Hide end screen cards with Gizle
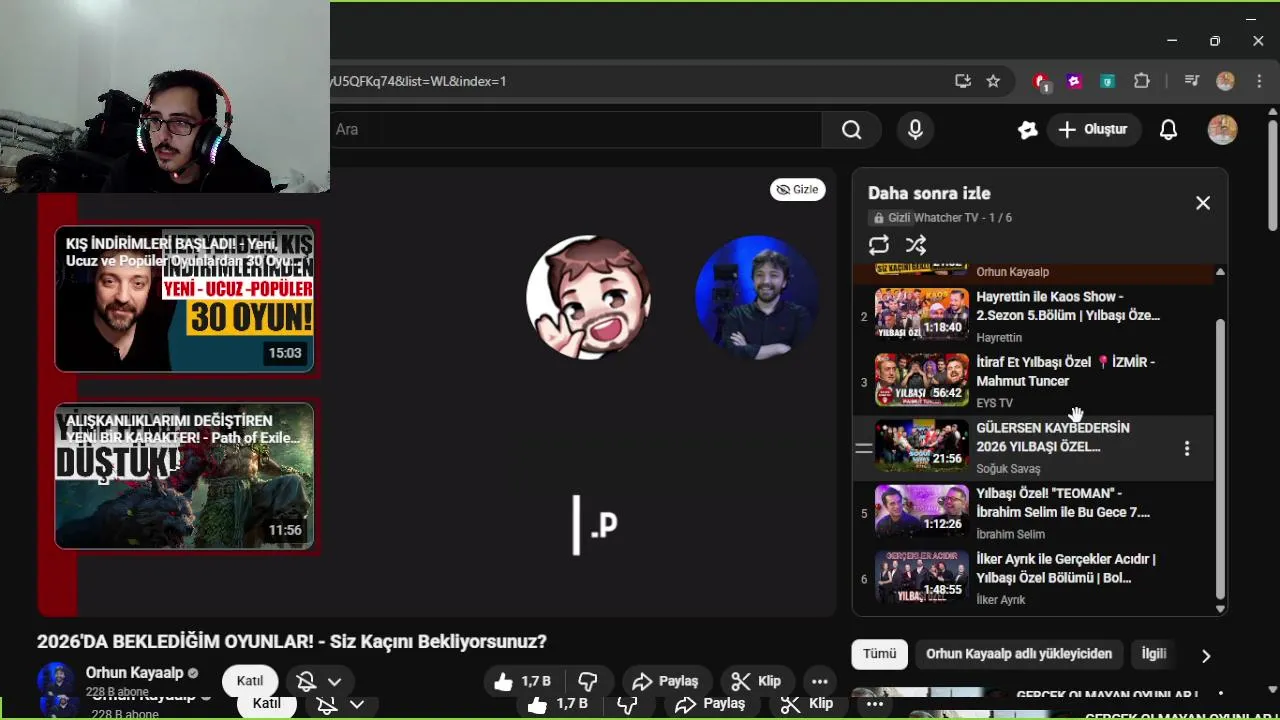 797,189
